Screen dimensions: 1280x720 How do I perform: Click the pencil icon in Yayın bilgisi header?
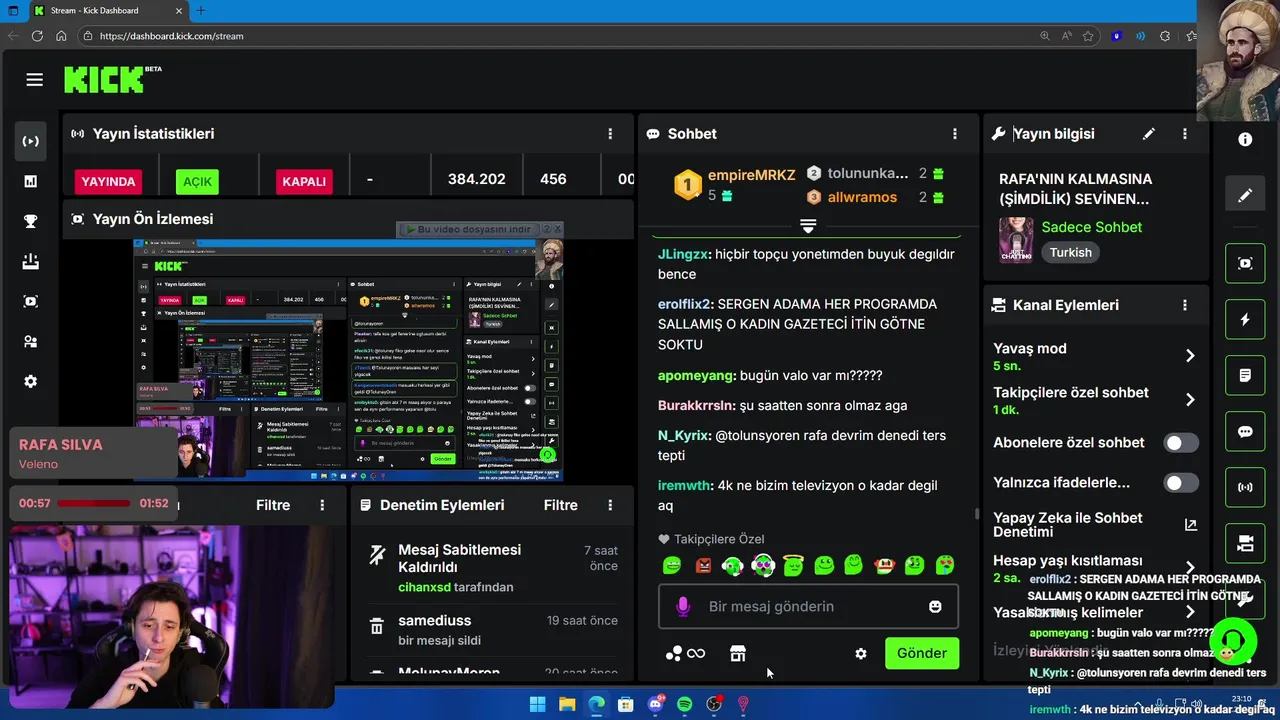pos(1149,133)
